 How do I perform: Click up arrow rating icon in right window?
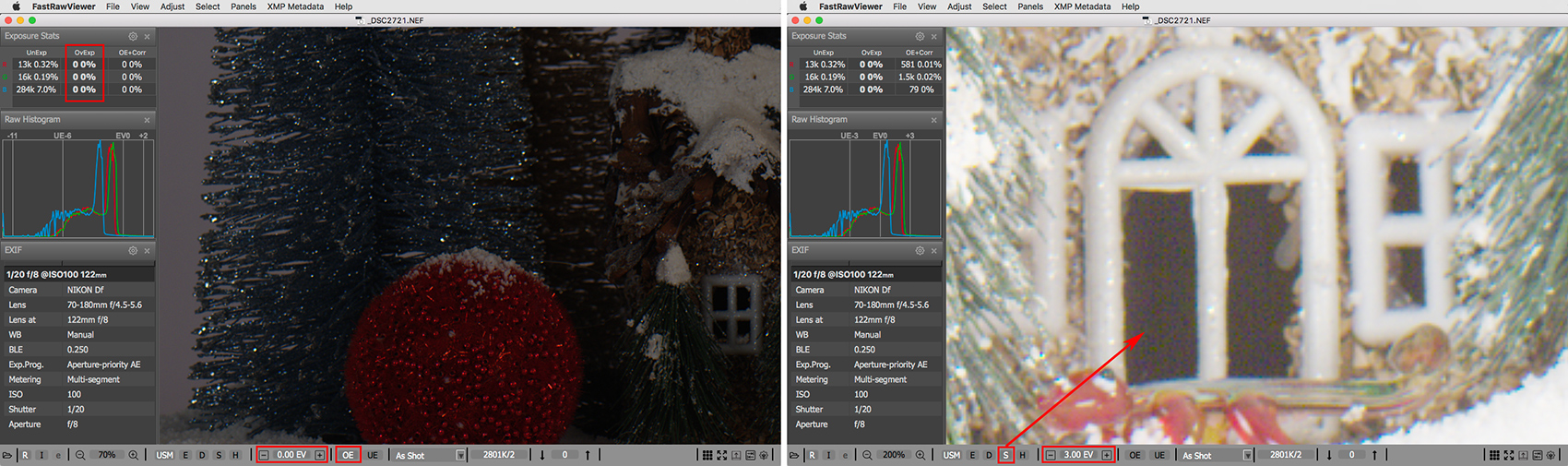pos(1374,455)
